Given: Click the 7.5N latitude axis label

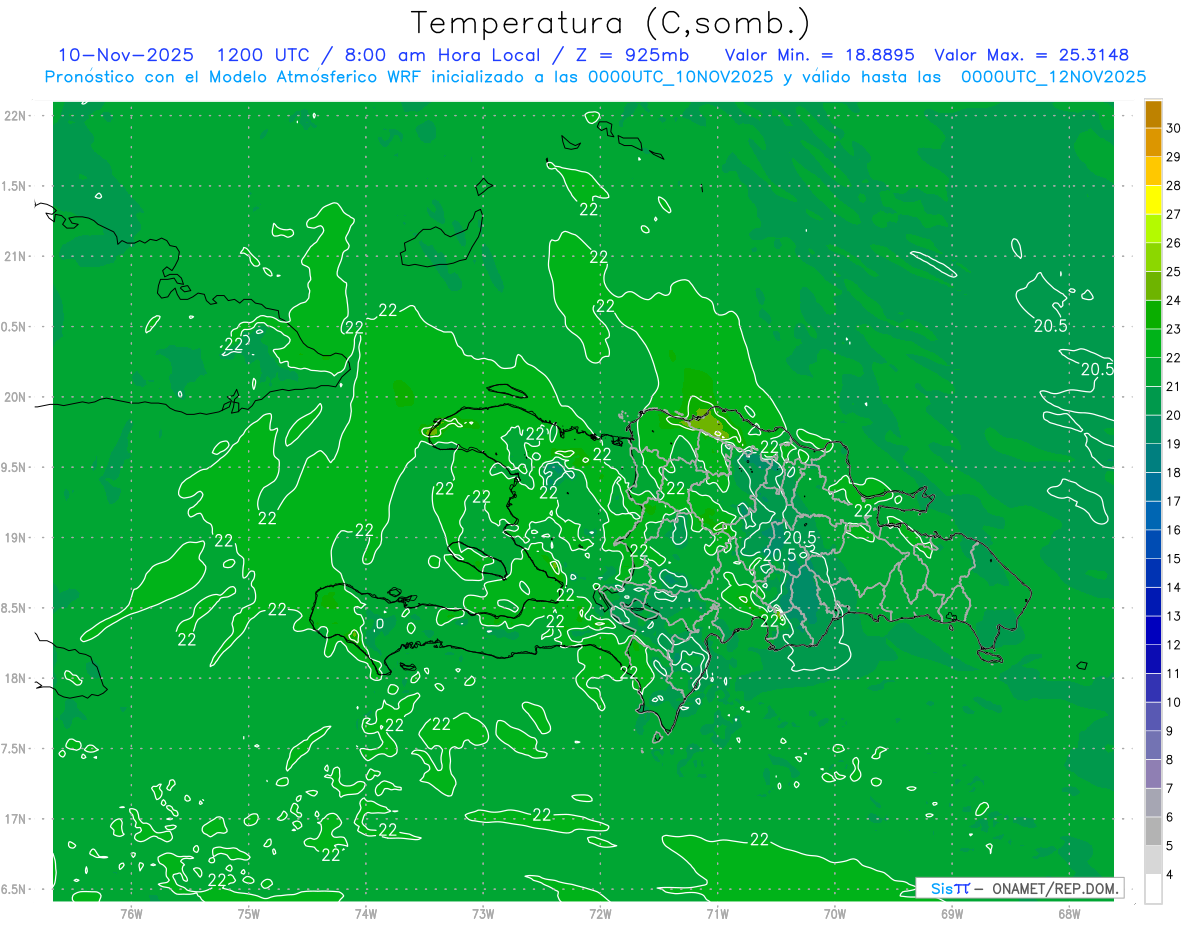Looking at the screenshot, I should click(x=15, y=749).
